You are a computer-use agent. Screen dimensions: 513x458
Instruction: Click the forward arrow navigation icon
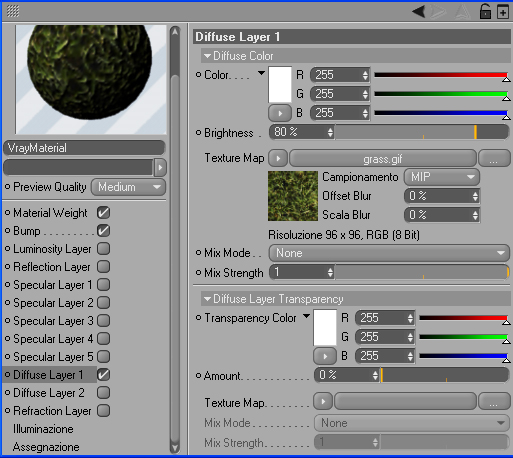click(x=438, y=12)
